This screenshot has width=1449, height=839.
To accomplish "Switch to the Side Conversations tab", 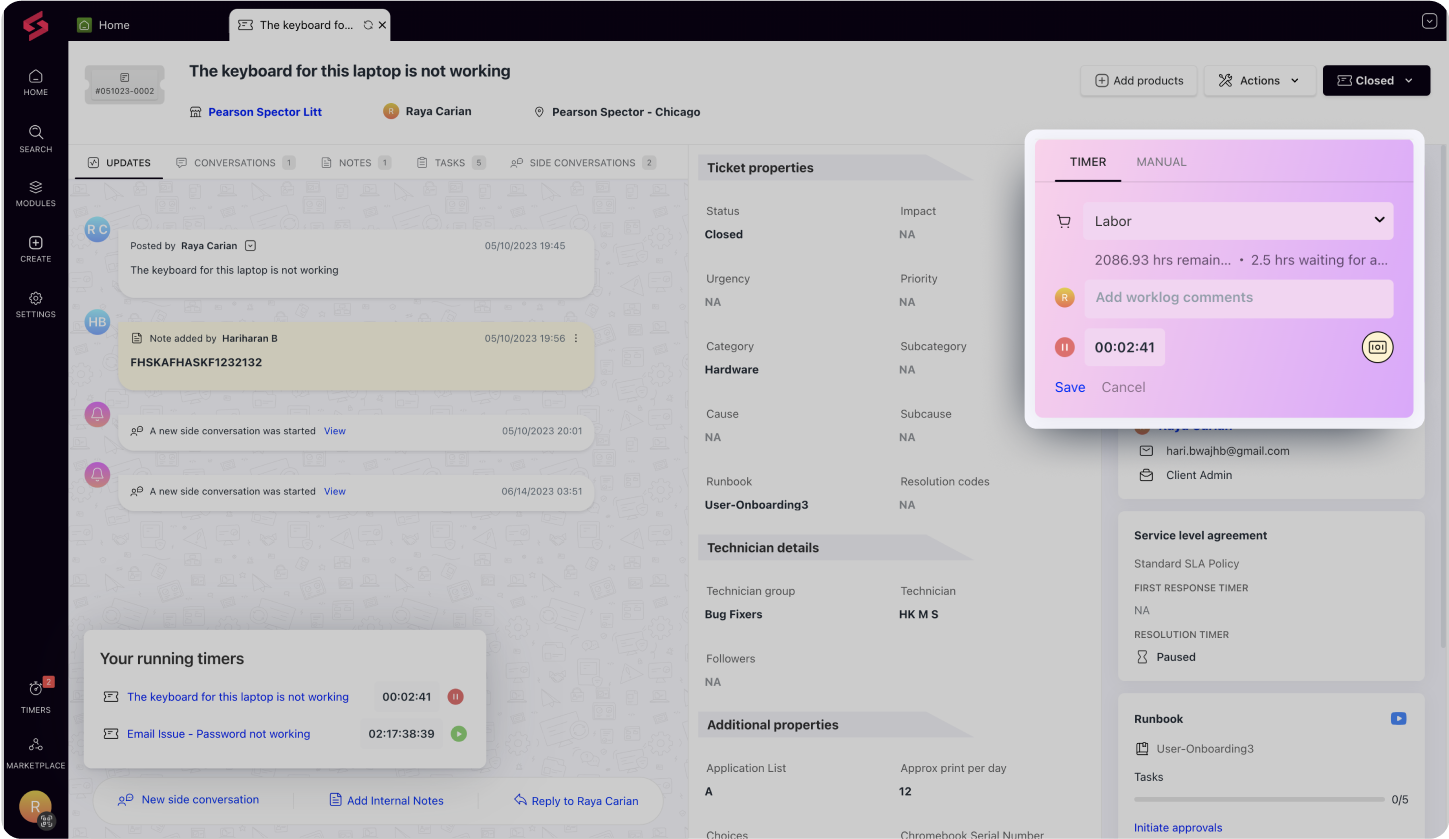I will [x=583, y=163].
